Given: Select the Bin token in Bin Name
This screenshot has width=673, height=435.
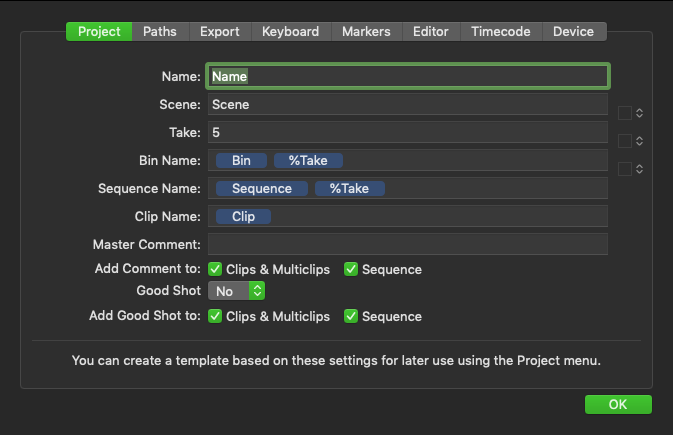Looking at the screenshot, I should click(241, 160).
